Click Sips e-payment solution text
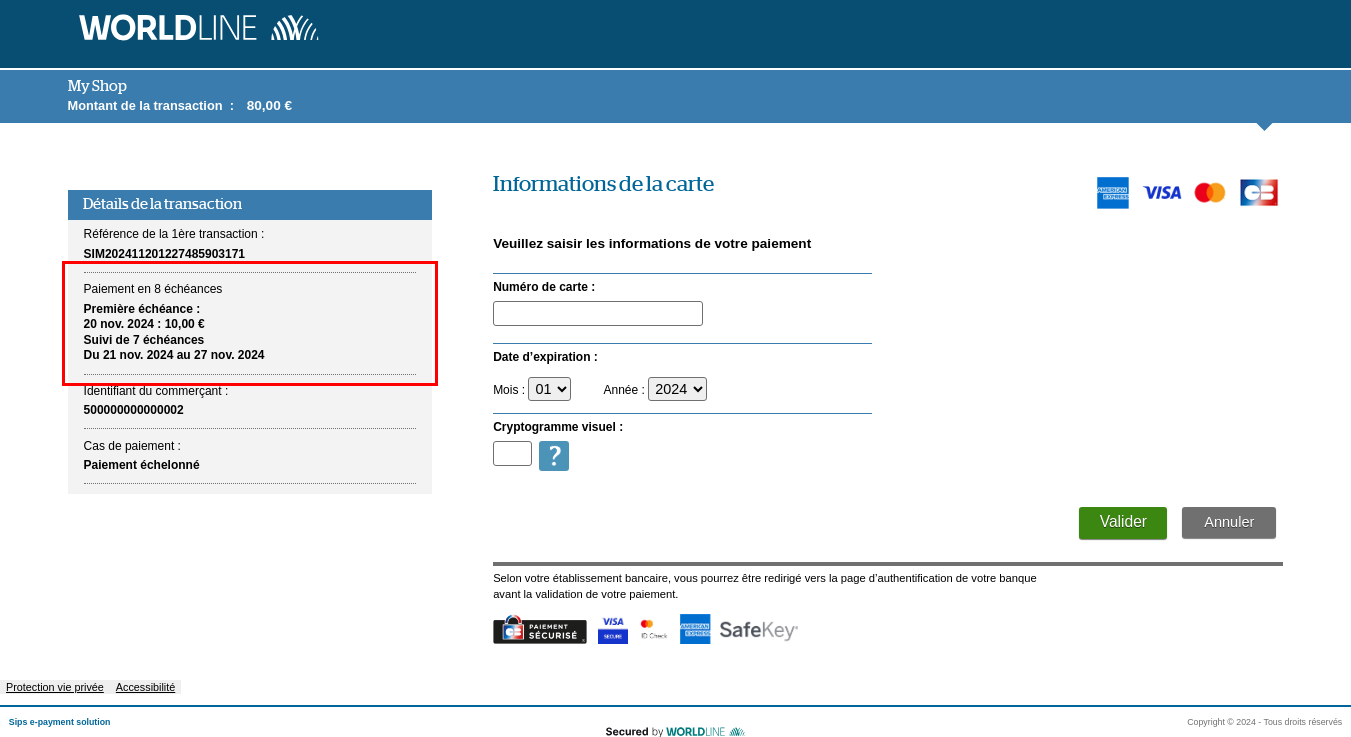1351x737 pixels. pyautogui.click(x=60, y=722)
